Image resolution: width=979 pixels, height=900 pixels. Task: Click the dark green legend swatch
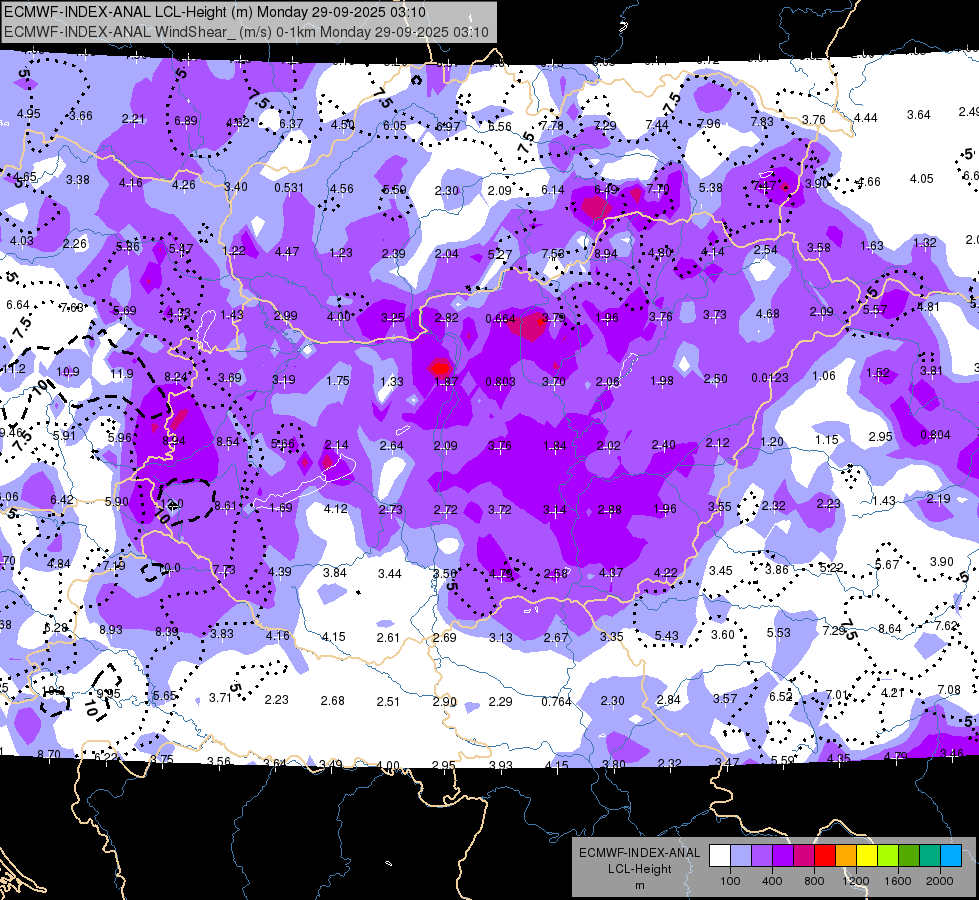point(909,855)
